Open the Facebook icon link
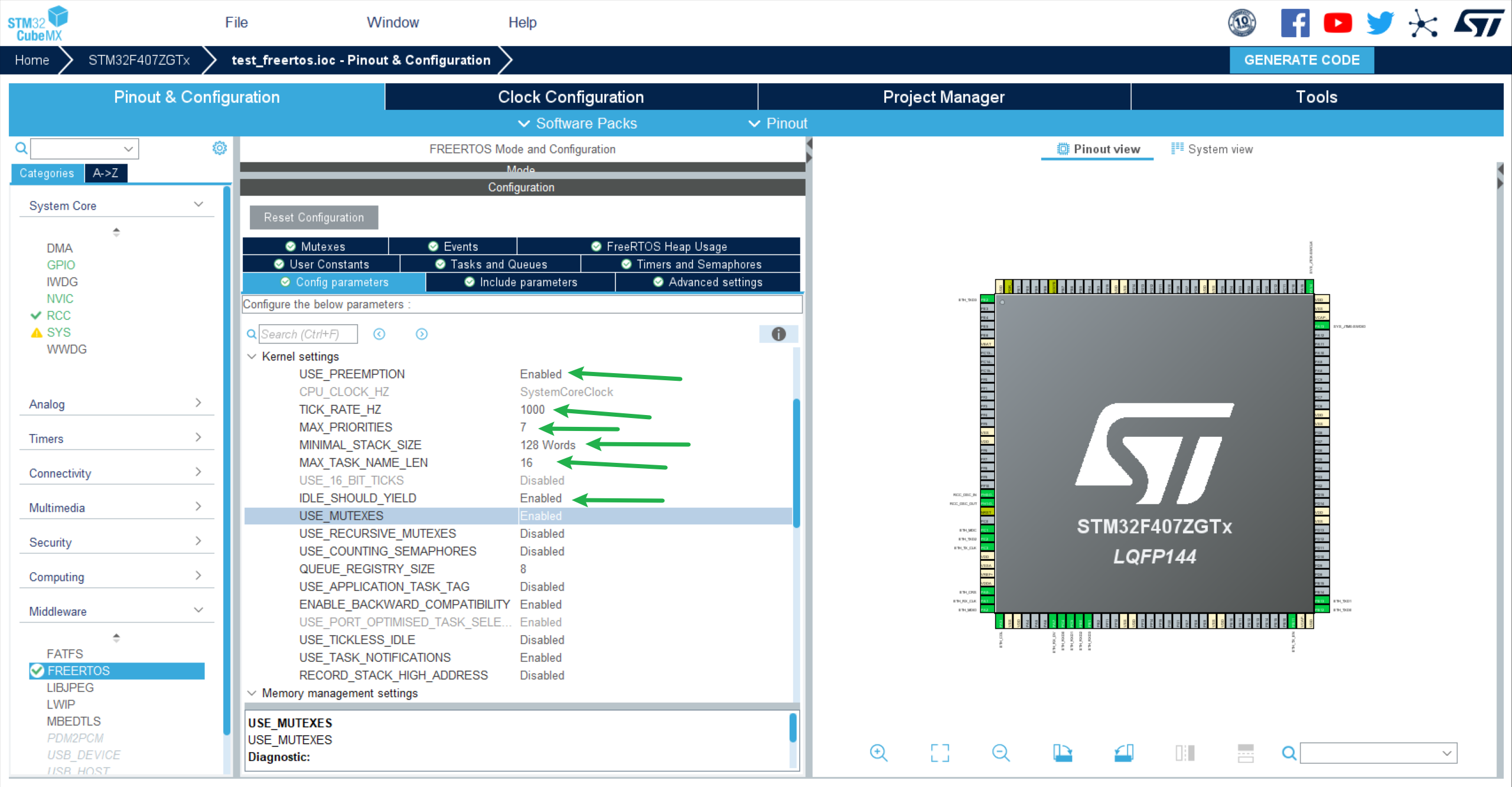This screenshot has height=787, width=1512. point(1295,24)
